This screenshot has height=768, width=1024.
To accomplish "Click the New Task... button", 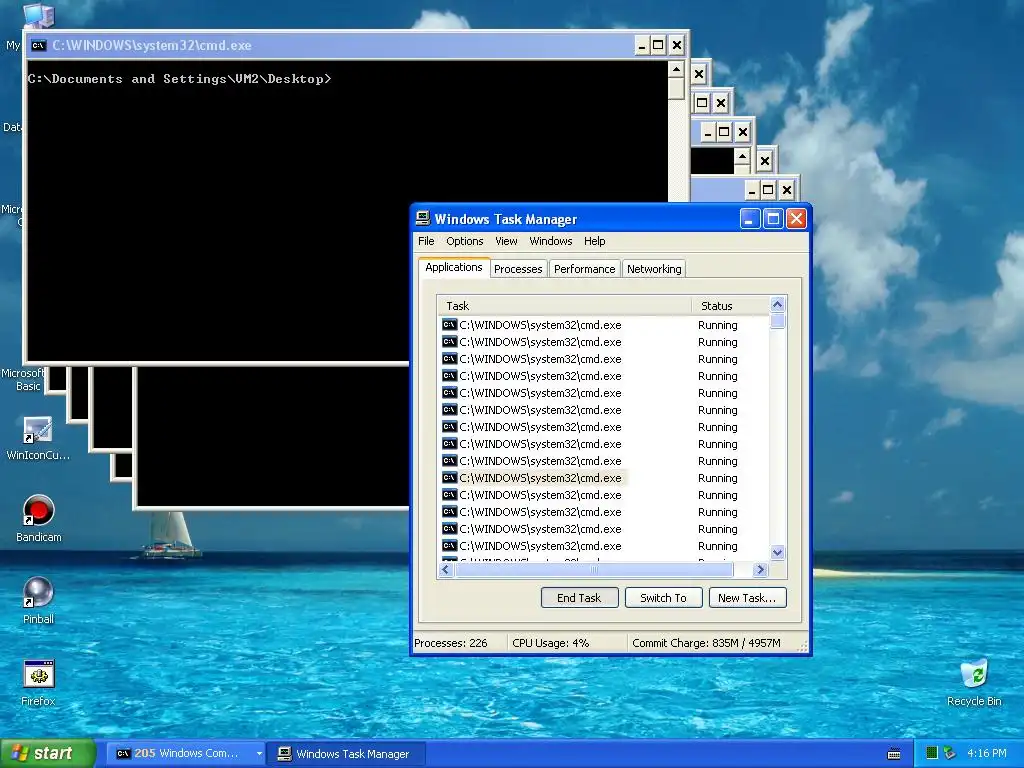I will coord(747,598).
